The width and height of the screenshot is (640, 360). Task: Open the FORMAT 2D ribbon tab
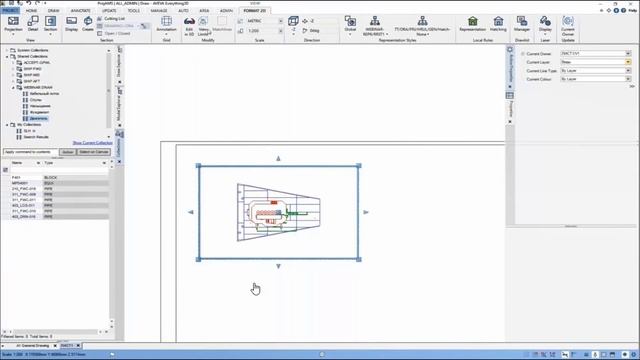[x=255, y=11]
